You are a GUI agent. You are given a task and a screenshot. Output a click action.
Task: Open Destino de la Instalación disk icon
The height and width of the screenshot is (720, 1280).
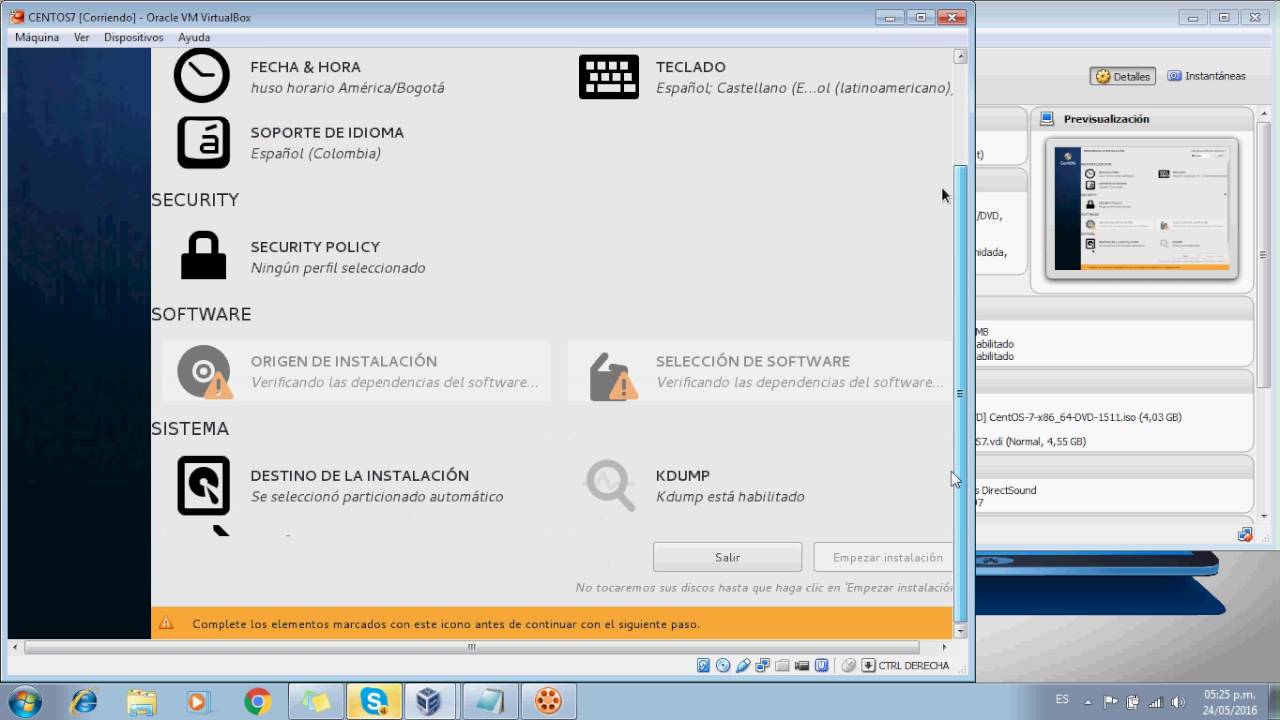203,485
